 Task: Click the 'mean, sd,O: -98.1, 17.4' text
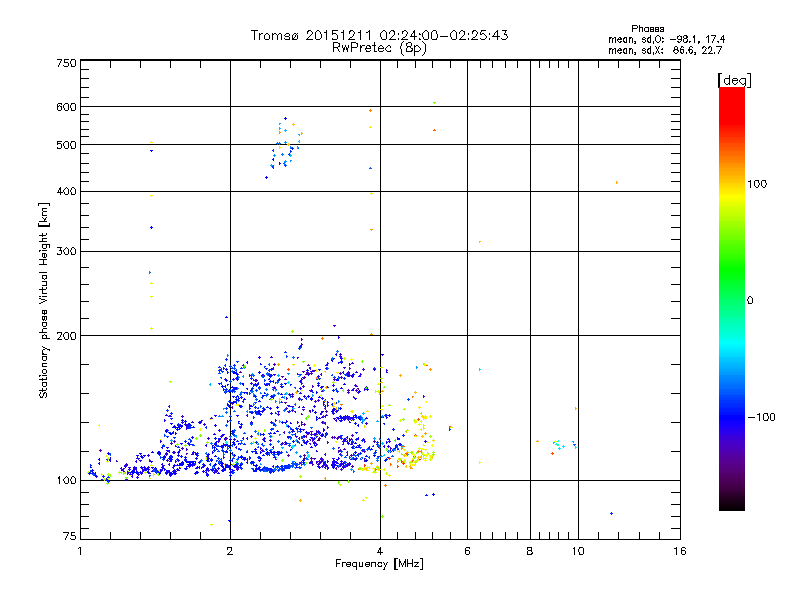click(666, 39)
